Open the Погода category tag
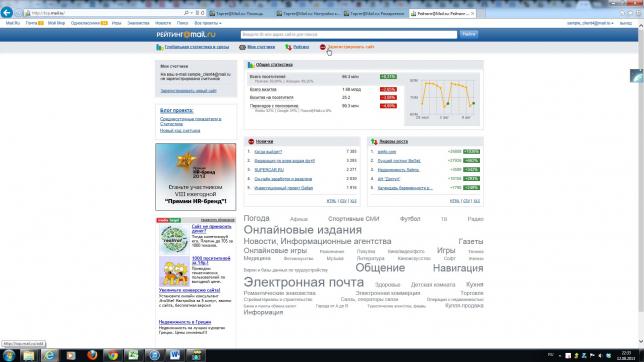644x362 pixels. (256, 218)
